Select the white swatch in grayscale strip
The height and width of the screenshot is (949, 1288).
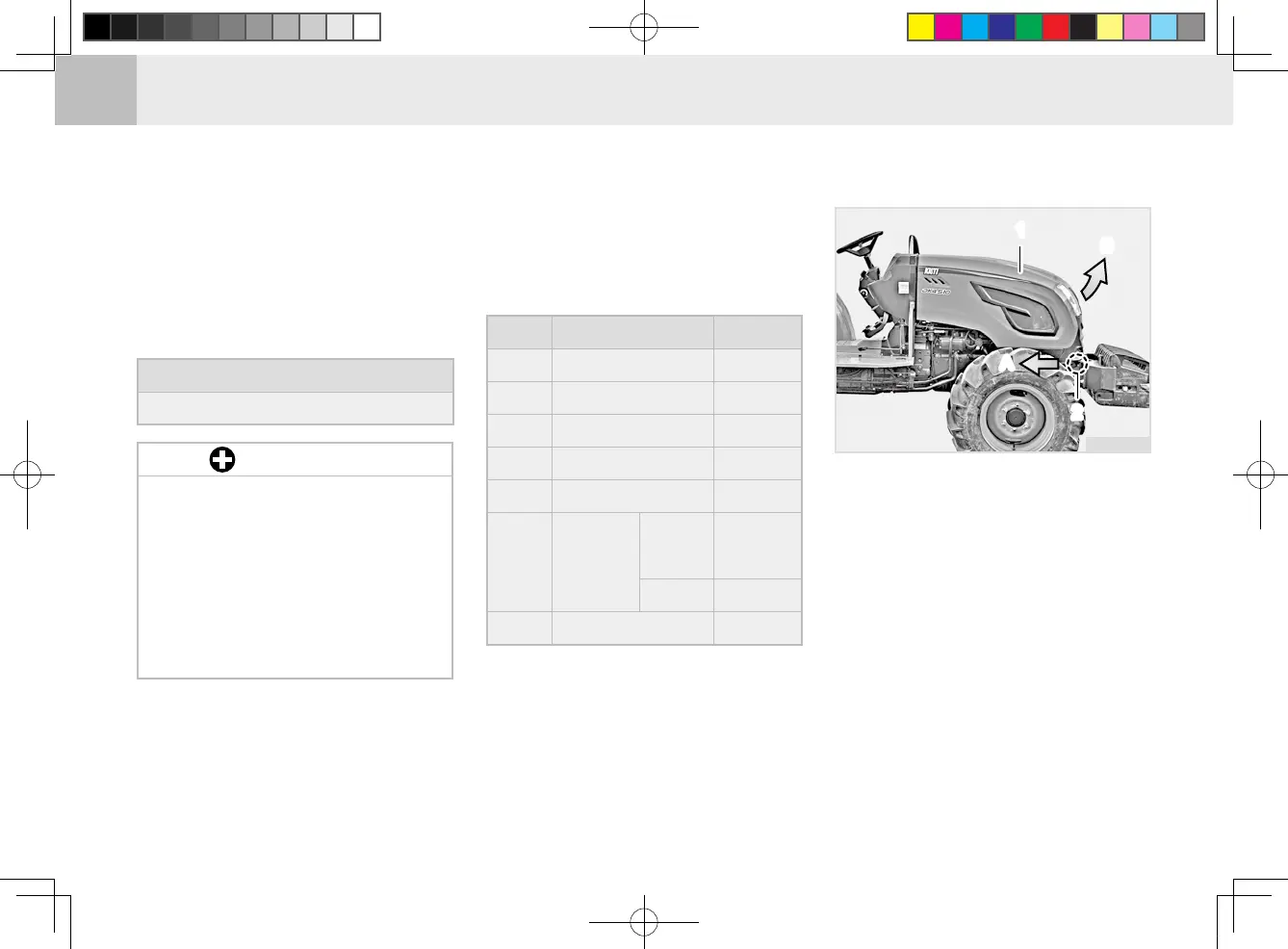click(367, 27)
